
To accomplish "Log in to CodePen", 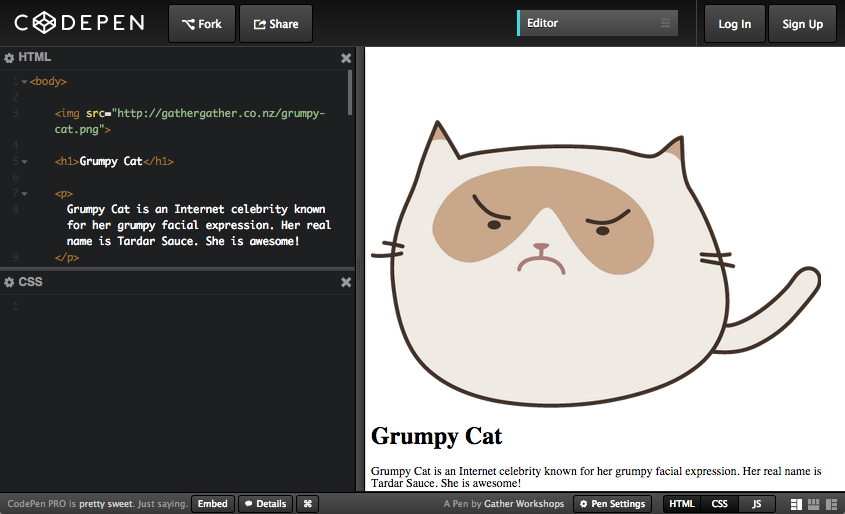I will (x=735, y=24).
